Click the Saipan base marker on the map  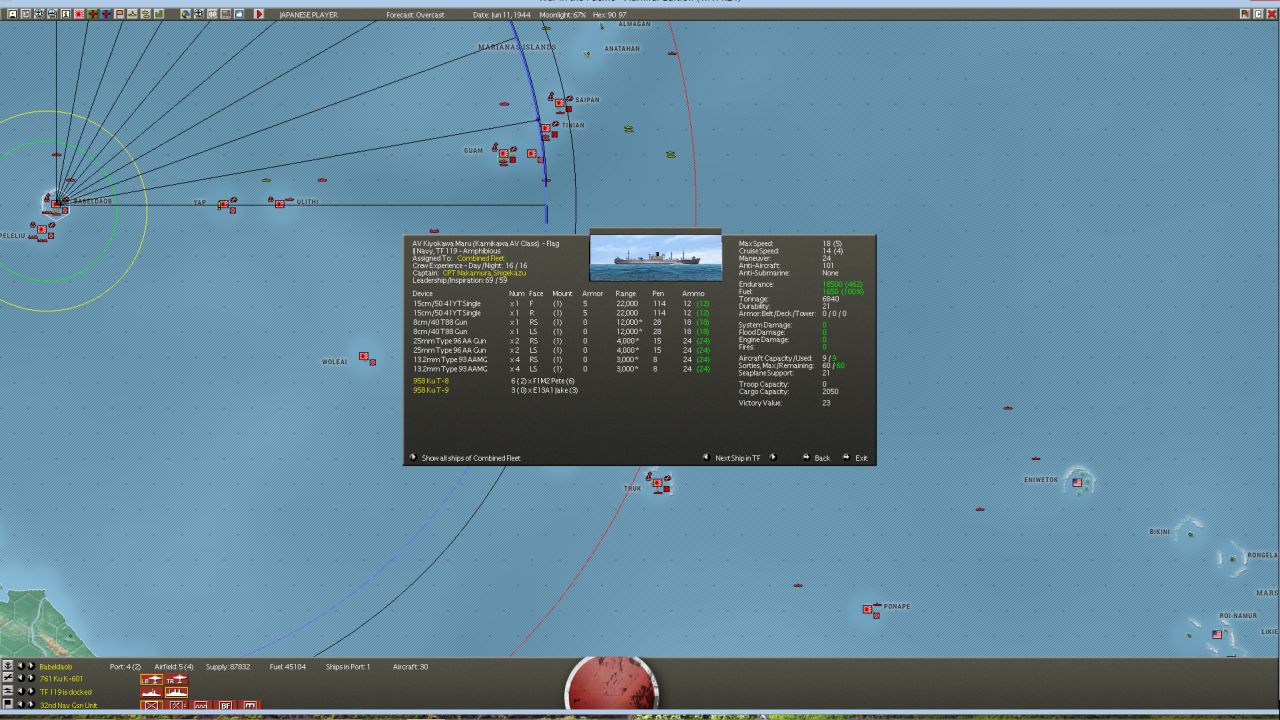560,103
